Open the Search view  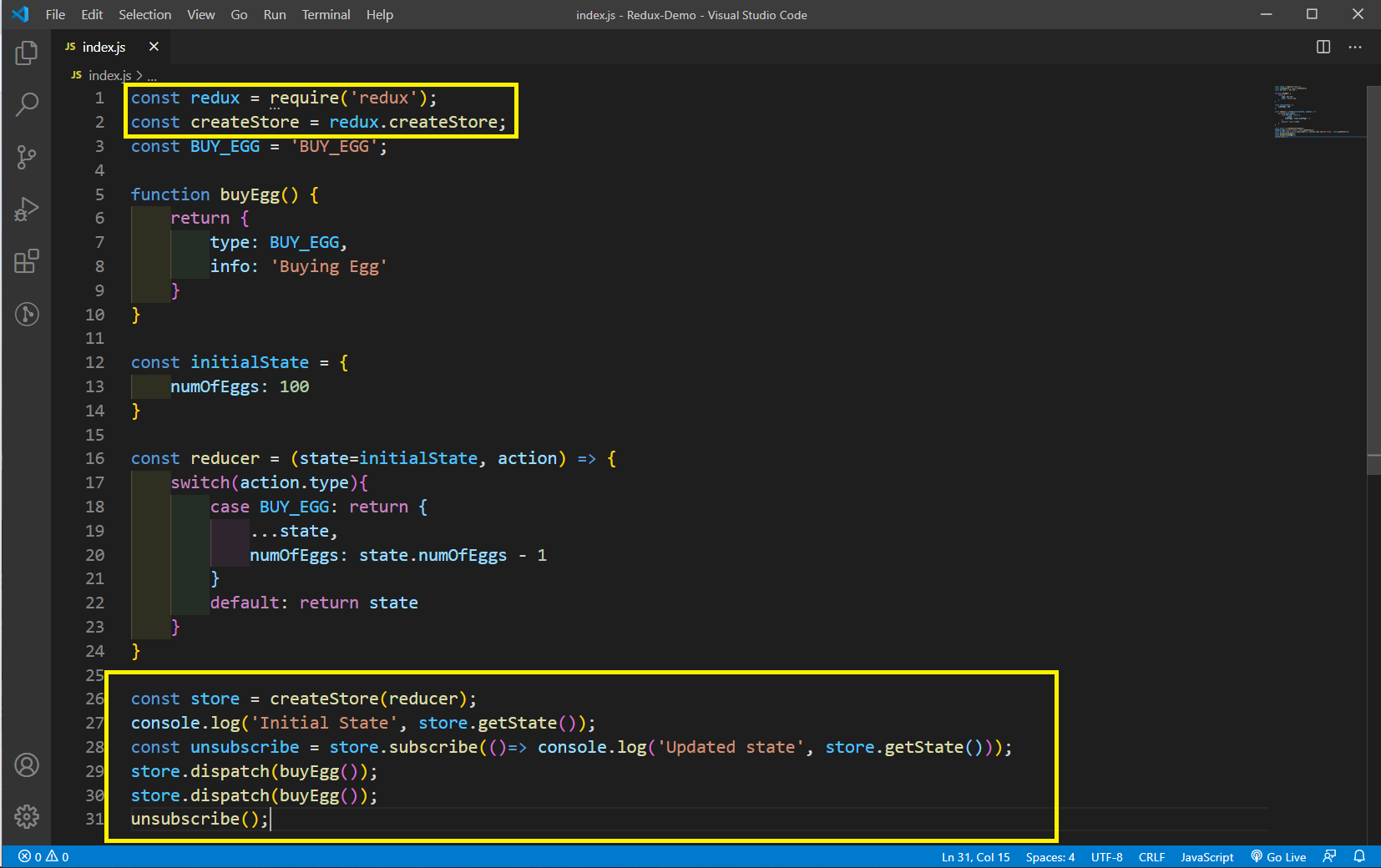pyautogui.click(x=27, y=104)
